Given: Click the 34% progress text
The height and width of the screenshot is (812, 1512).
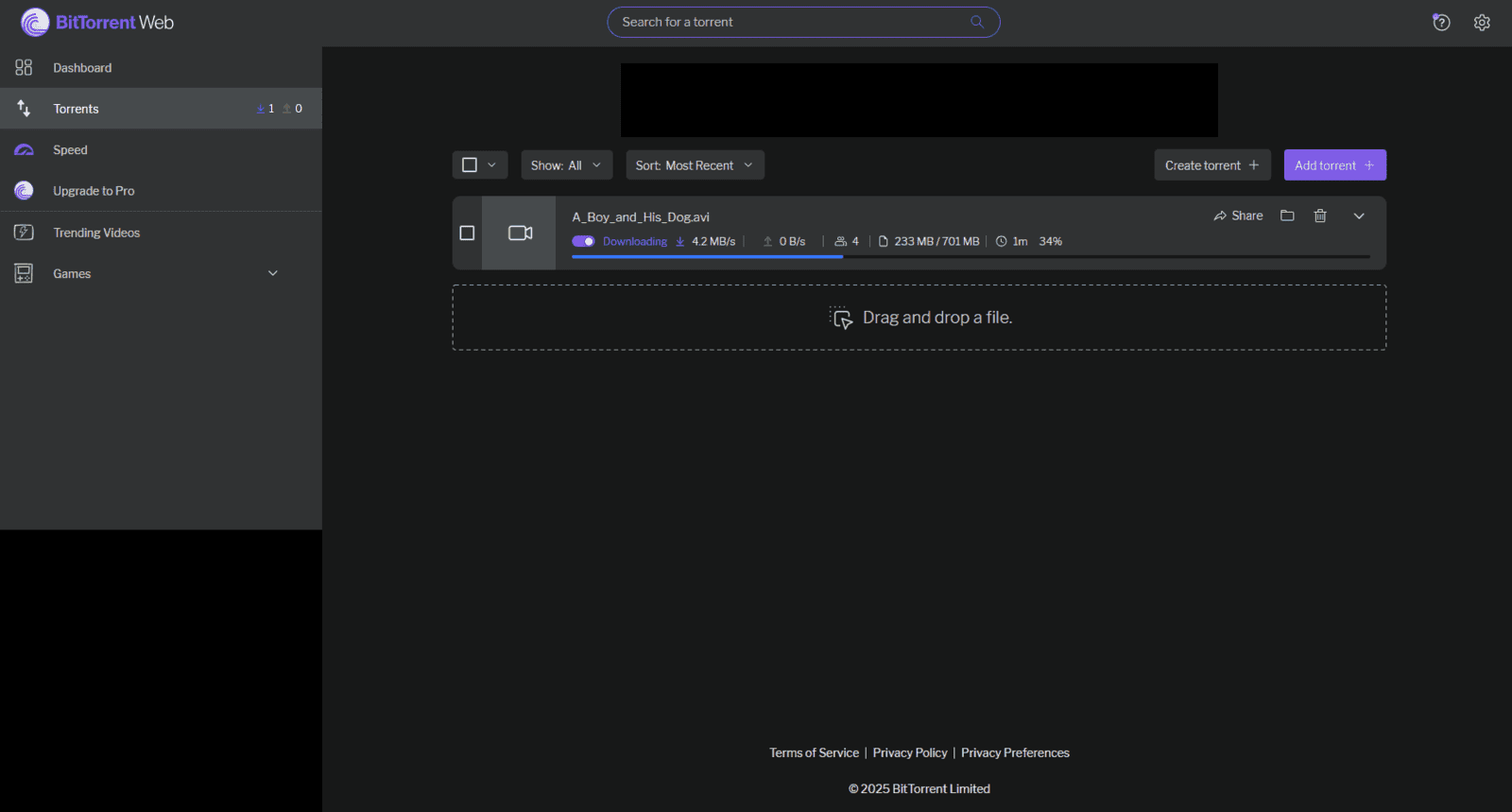Looking at the screenshot, I should click(1050, 241).
